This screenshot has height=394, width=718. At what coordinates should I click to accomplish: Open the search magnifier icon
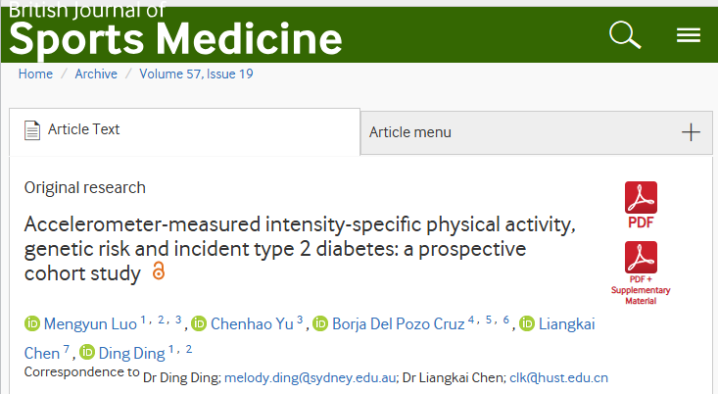(625, 35)
